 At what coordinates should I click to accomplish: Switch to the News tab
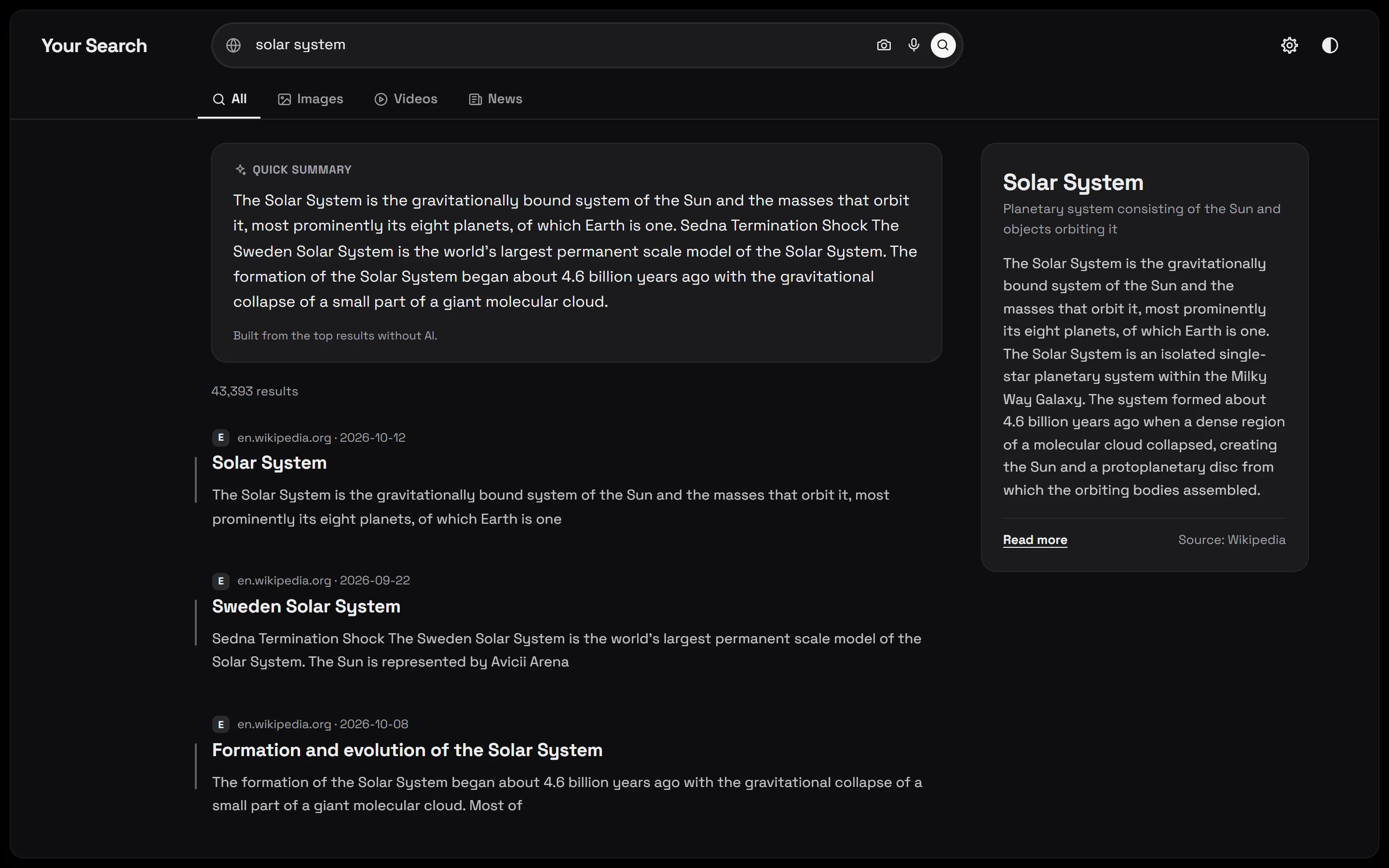tap(496, 99)
